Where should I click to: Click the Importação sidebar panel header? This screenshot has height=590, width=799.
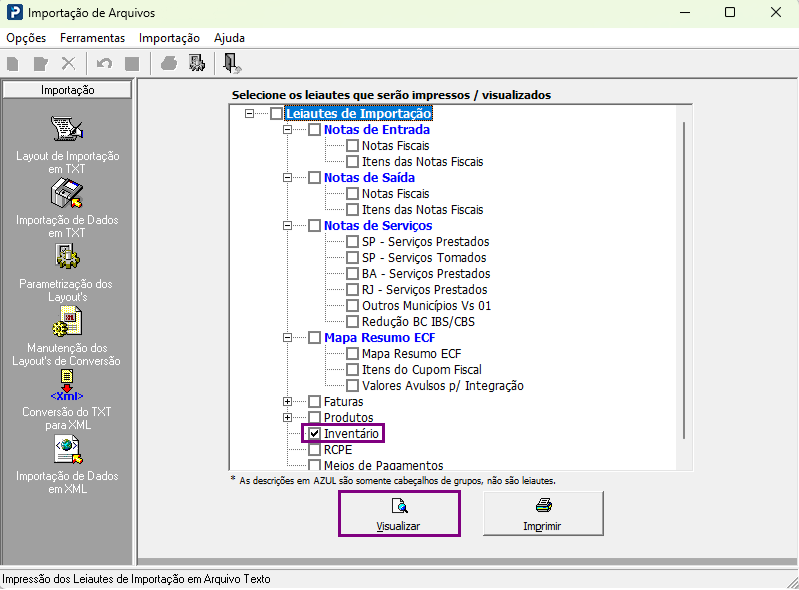coord(67,90)
